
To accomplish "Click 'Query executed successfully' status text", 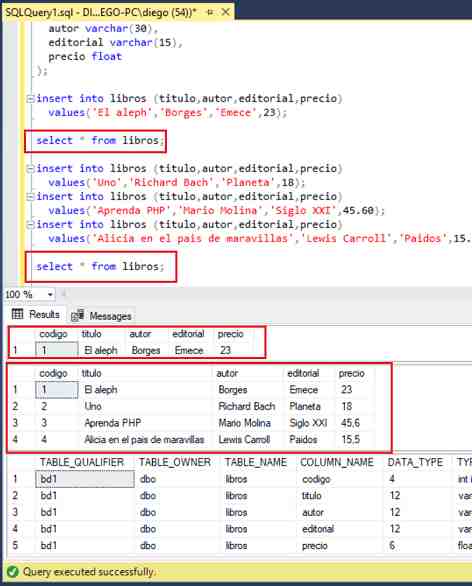I will point(89,572).
